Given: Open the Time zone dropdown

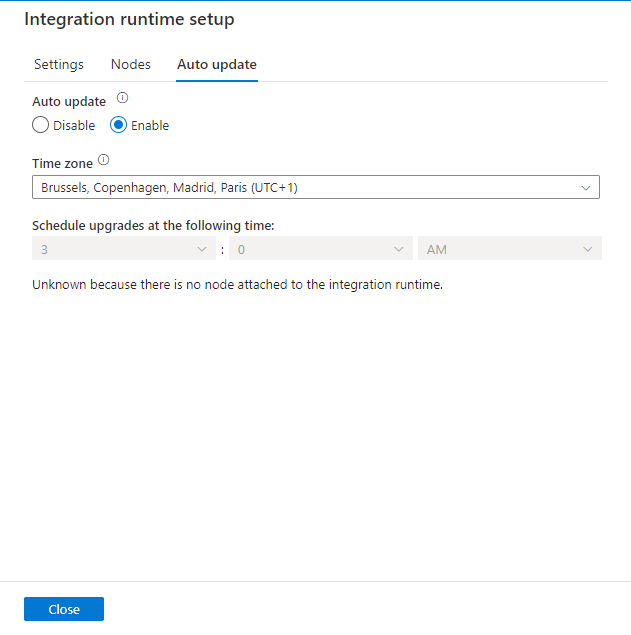Looking at the screenshot, I should pos(316,187).
